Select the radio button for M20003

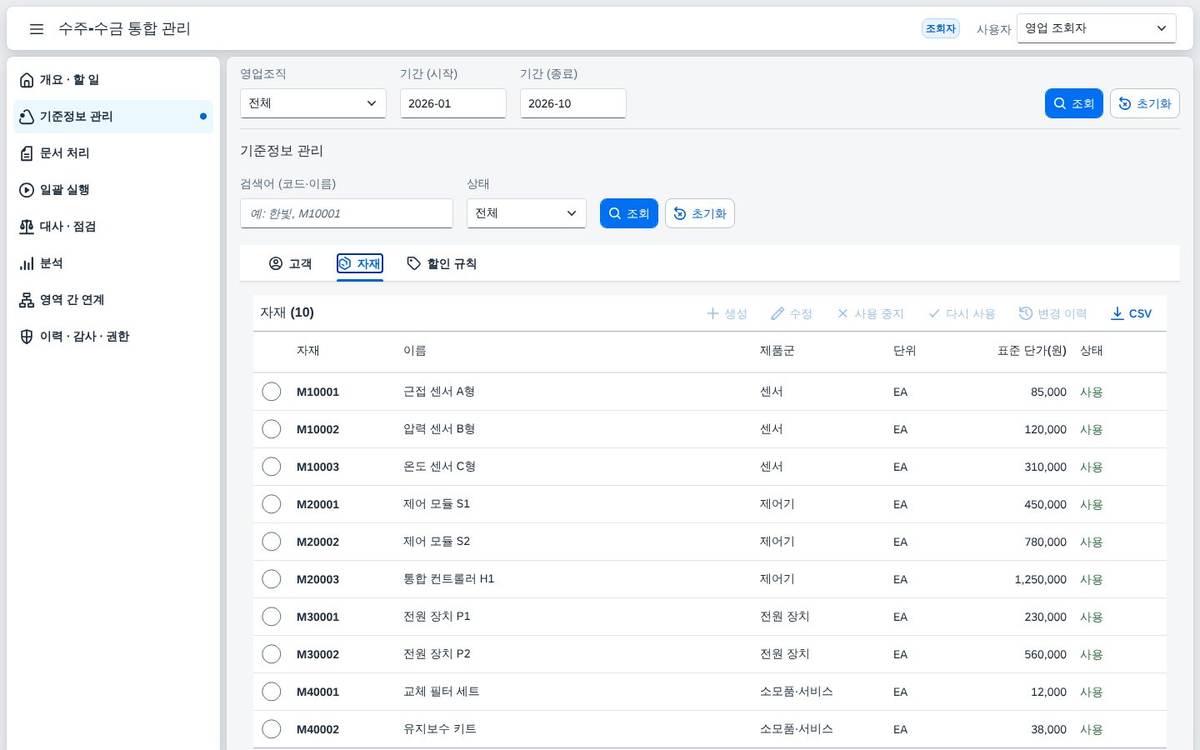[271, 579]
